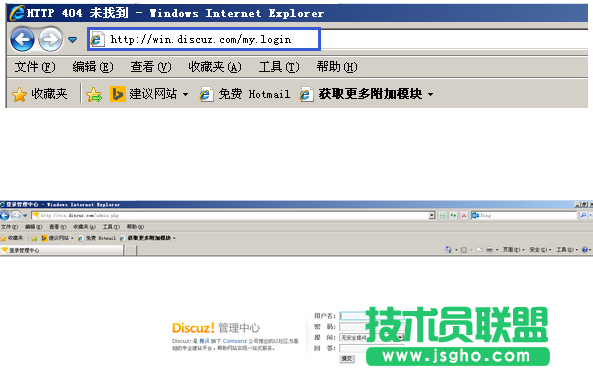Open recent pages dropdown beside large Forward arrow
593x372 pixels.
(x=72, y=39)
